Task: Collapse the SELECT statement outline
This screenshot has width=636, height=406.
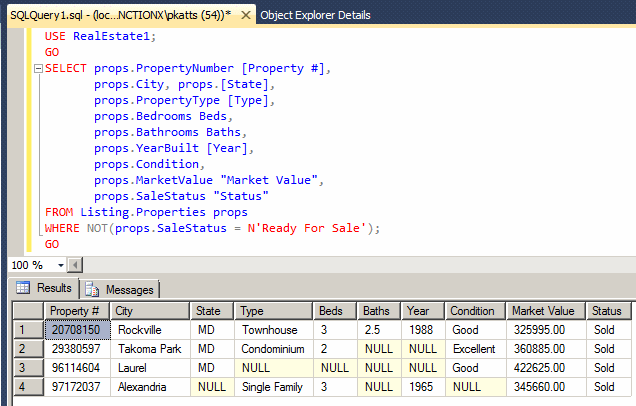Action: pyautogui.click(x=38, y=69)
